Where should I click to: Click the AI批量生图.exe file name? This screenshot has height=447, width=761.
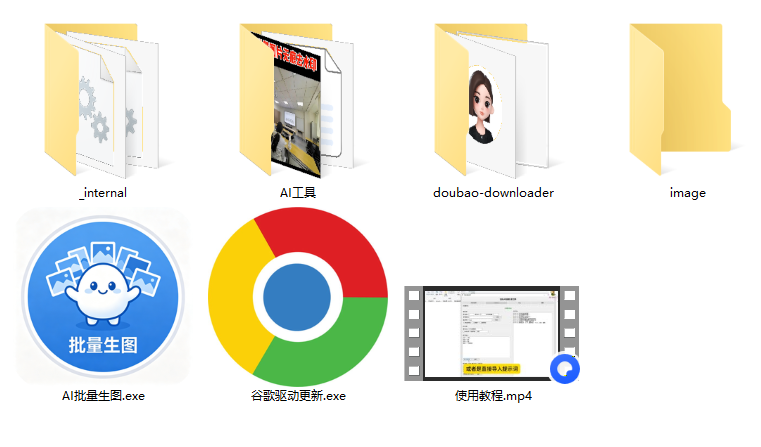coord(103,396)
